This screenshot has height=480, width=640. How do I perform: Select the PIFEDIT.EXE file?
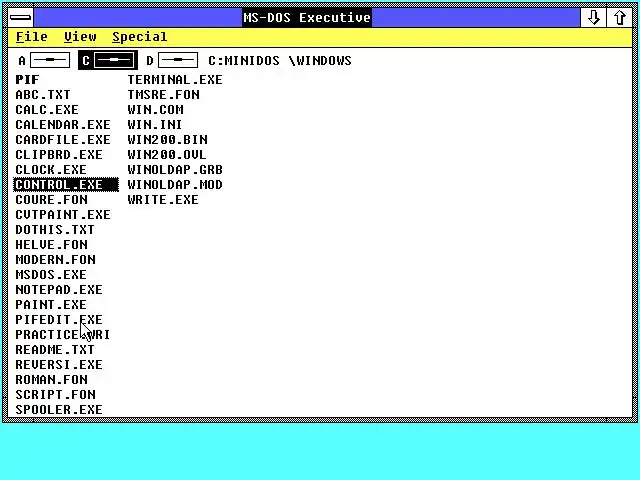[59, 320]
